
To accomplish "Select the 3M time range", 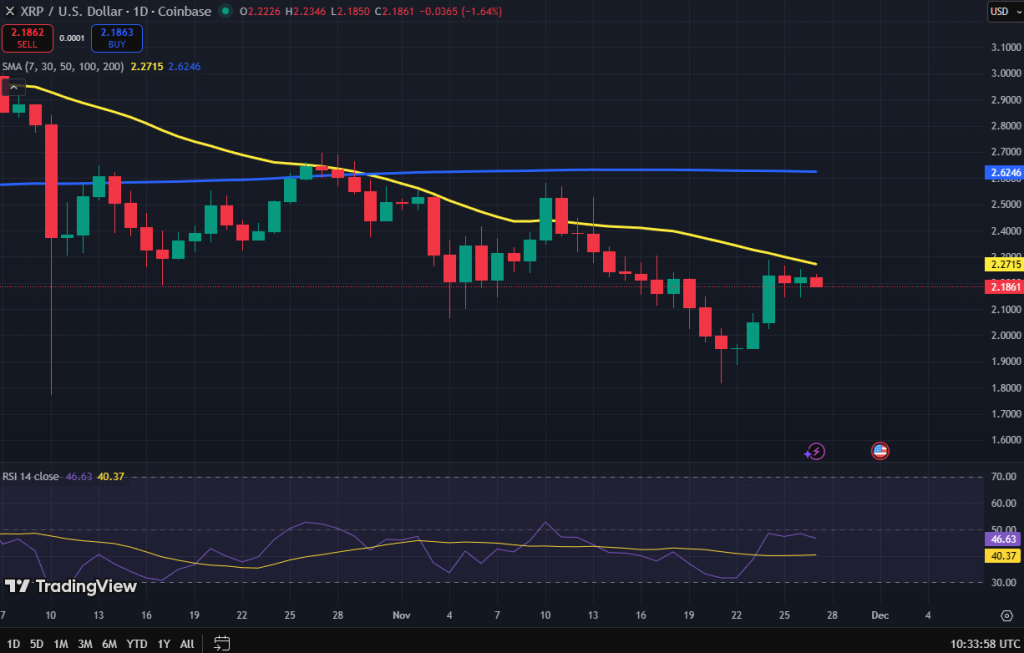I will click(85, 644).
